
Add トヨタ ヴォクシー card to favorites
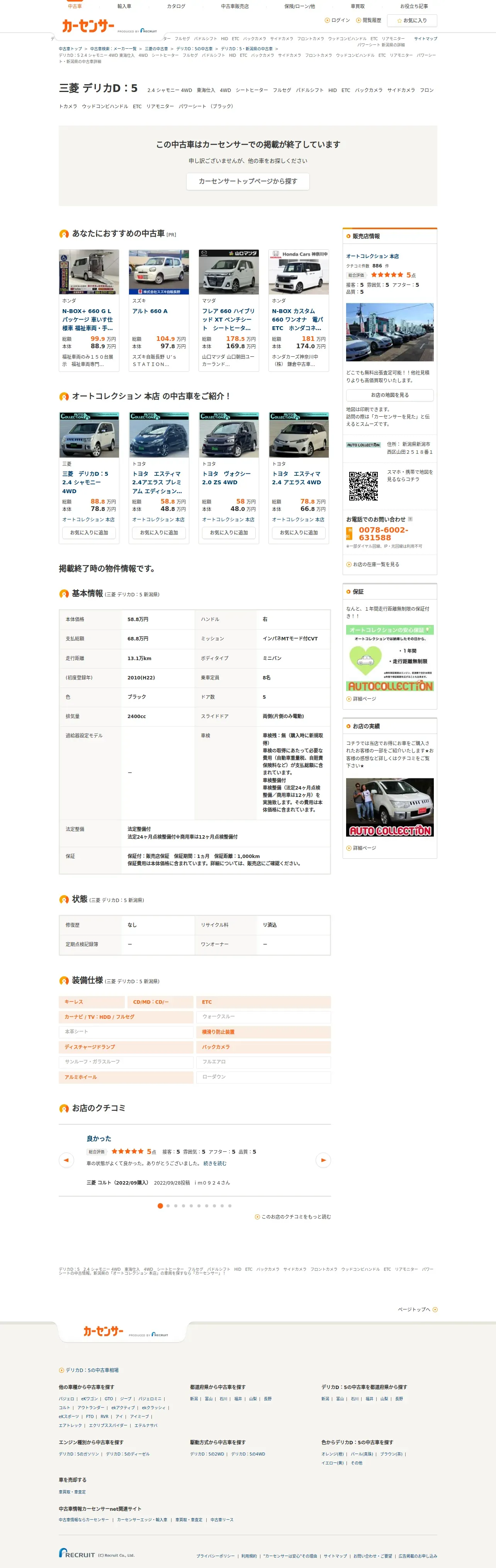pos(229,533)
